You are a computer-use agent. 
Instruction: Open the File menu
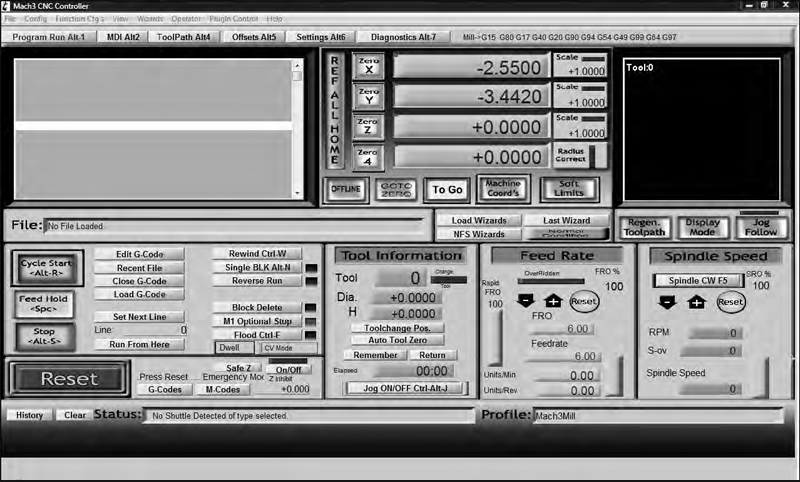[10, 19]
